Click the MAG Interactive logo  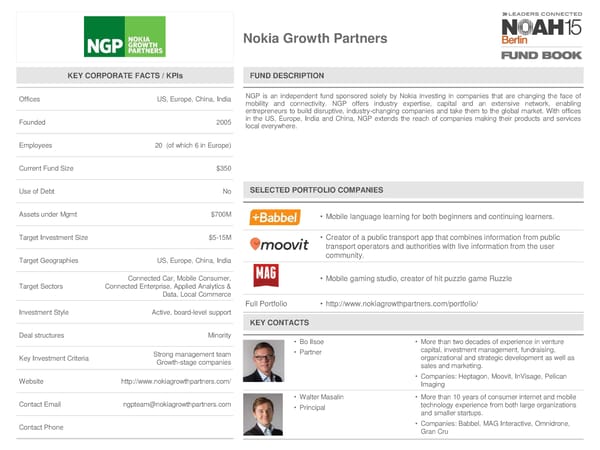265,274
